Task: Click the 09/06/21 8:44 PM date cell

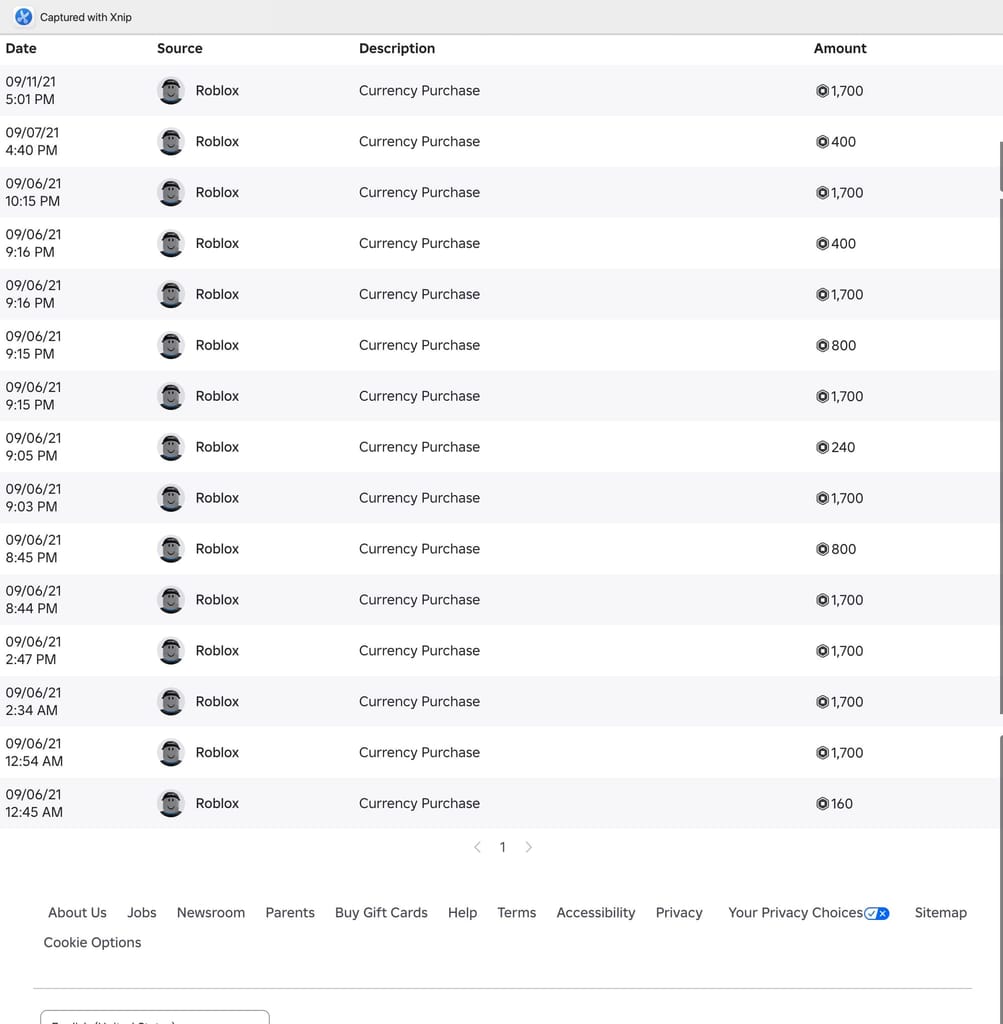Action: click(33, 600)
